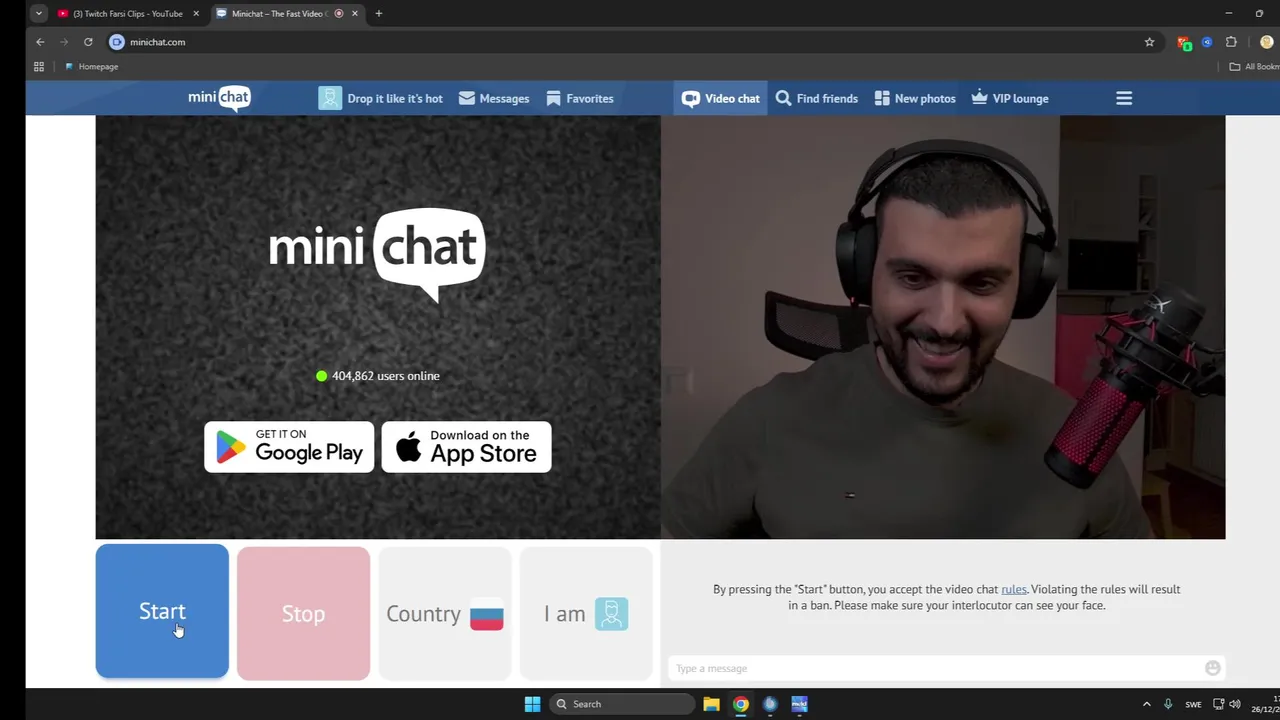Click the tab recording indicator icon
Viewport: 1280px width, 720px height.
click(339, 14)
